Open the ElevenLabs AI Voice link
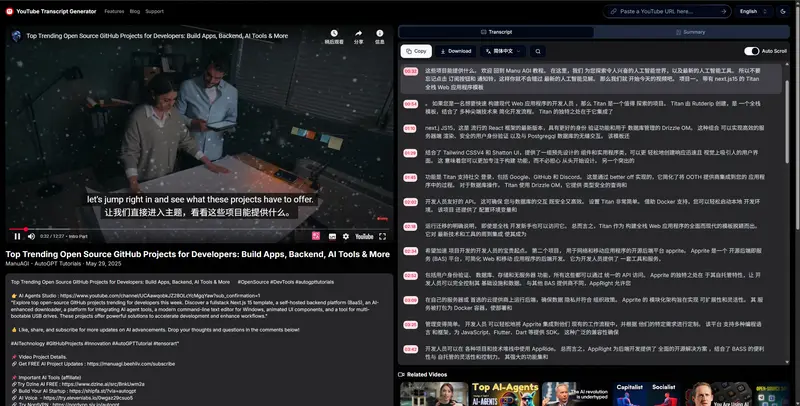This screenshot has width=800, height=406. tap(88, 397)
